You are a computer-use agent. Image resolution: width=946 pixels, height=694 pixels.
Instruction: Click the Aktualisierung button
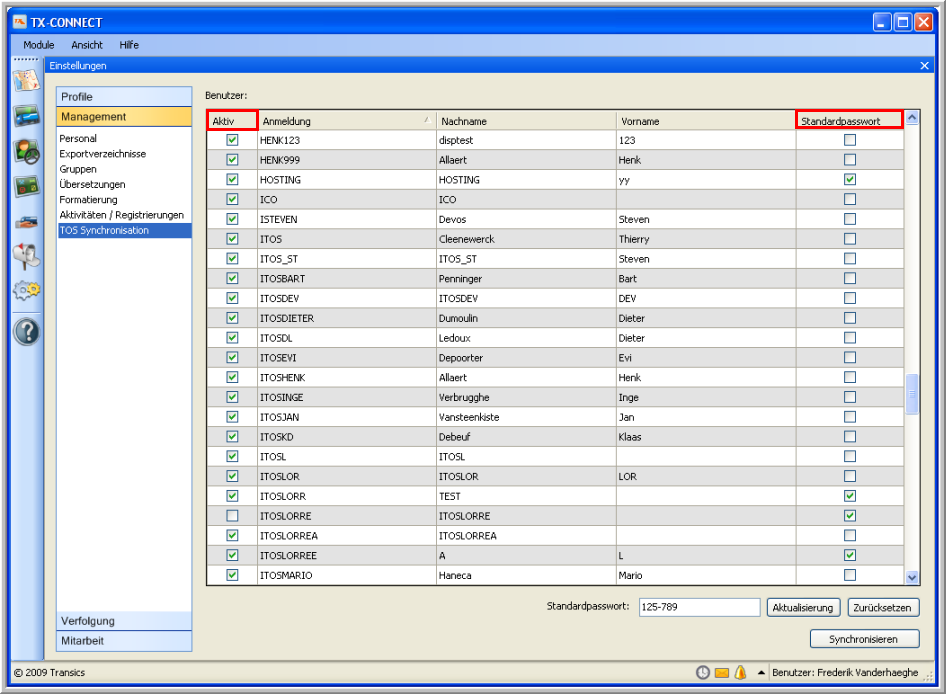tap(802, 608)
